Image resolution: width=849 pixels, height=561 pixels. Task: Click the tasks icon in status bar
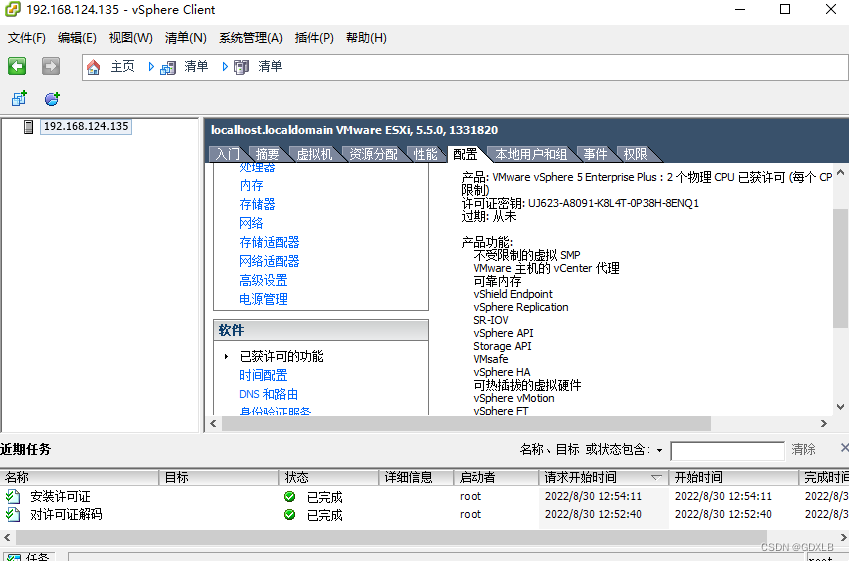point(14,557)
